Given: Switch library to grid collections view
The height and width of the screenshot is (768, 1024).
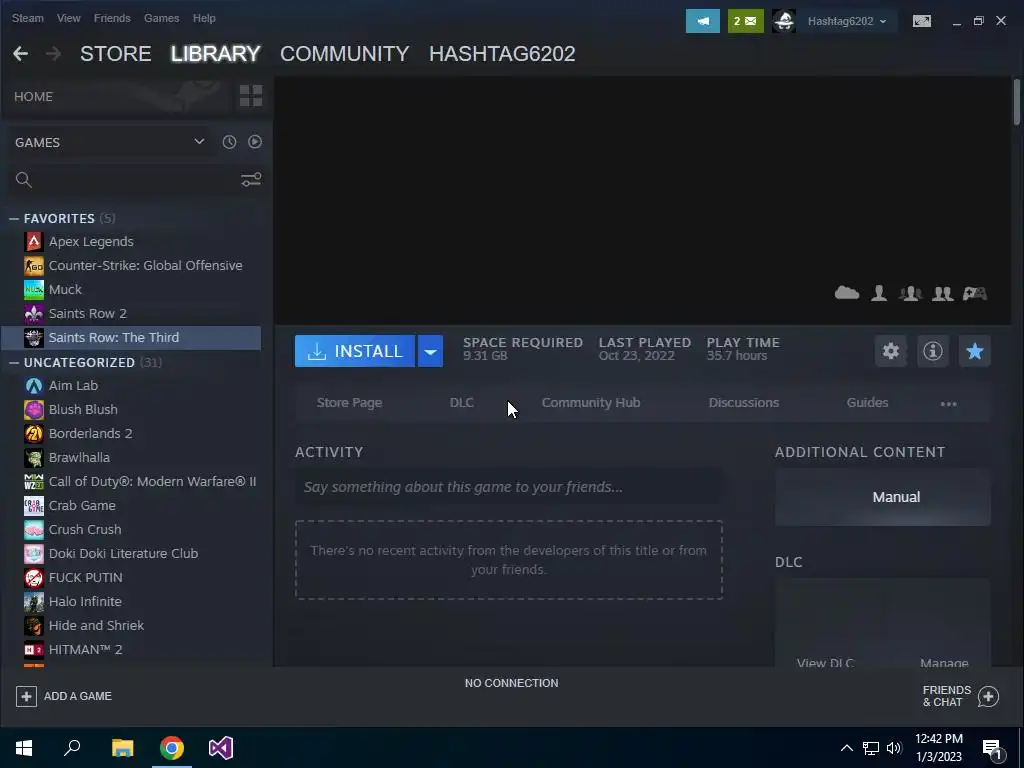Looking at the screenshot, I should pos(251,95).
